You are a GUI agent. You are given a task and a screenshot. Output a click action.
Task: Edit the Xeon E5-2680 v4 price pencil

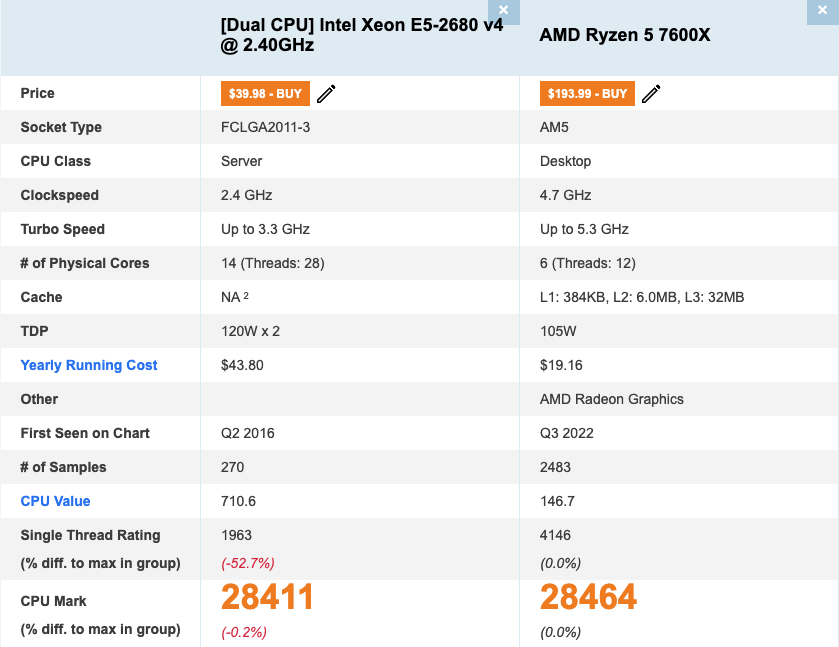326,94
